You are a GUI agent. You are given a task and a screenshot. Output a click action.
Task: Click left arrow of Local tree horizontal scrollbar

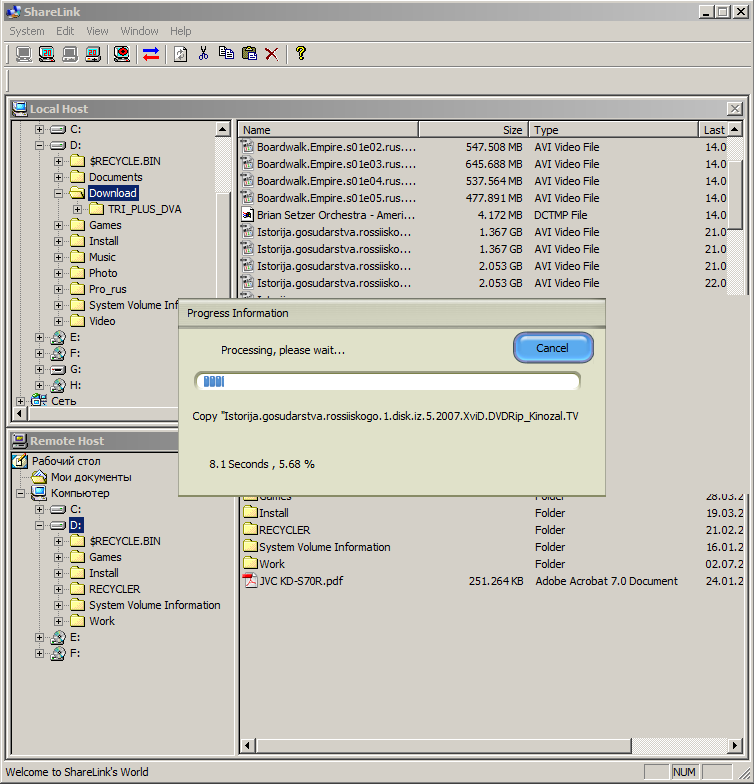click(20, 414)
